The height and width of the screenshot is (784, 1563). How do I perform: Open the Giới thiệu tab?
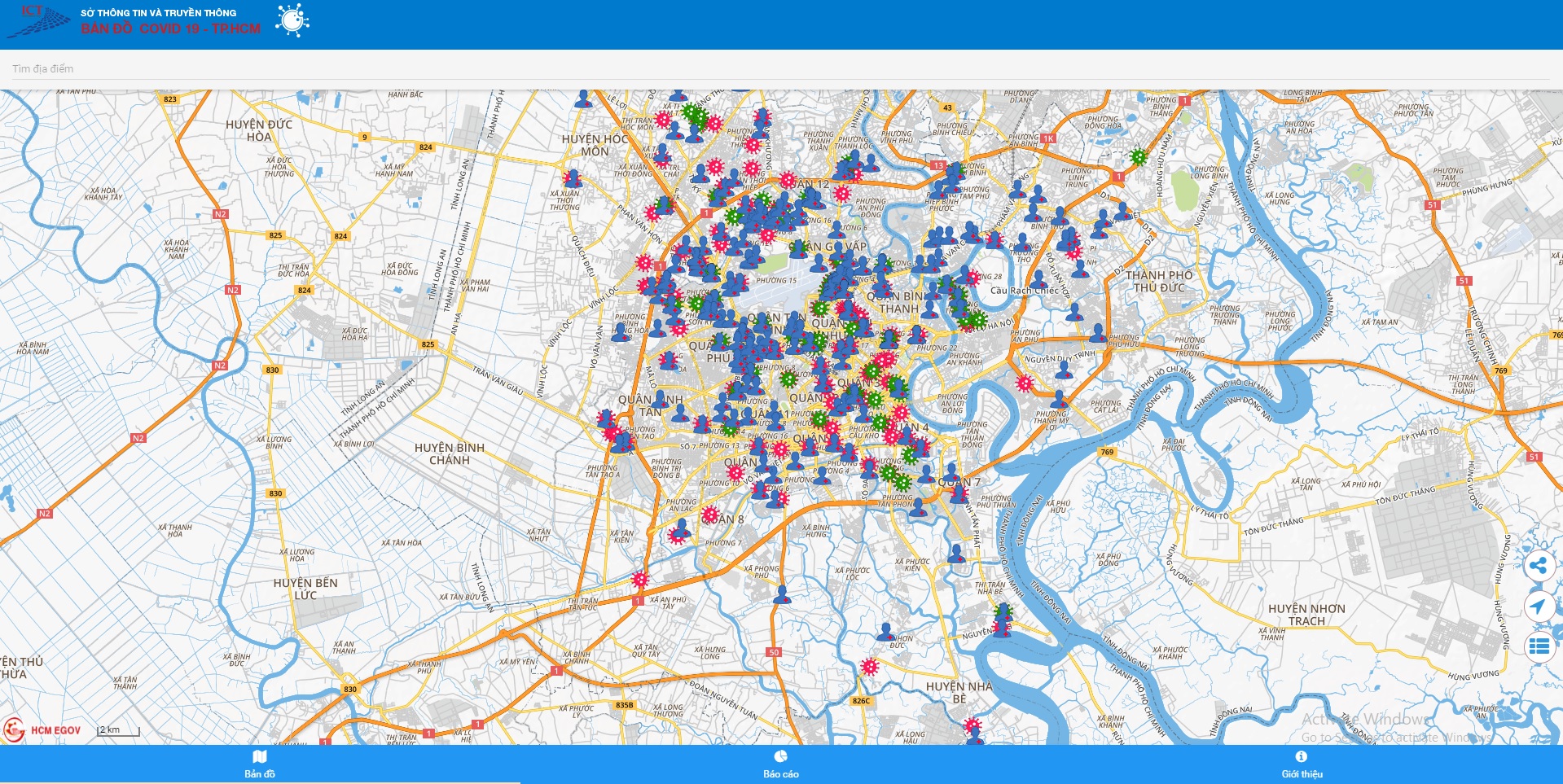pos(1302,764)
